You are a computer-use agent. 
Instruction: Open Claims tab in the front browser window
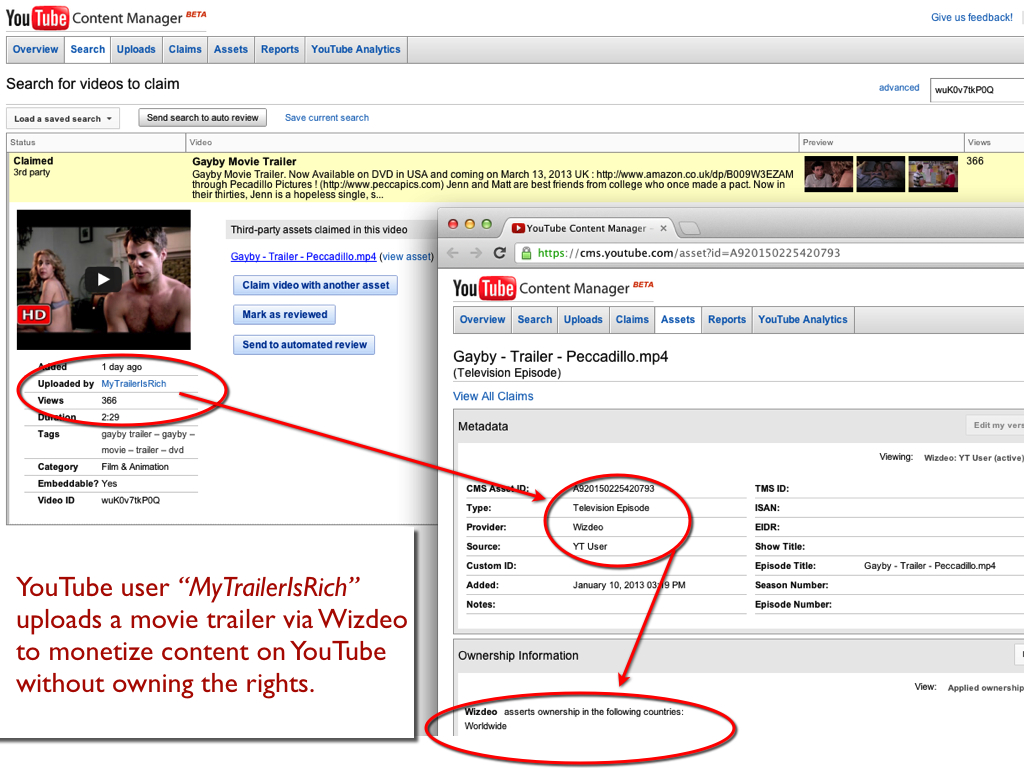click(632, 320)
